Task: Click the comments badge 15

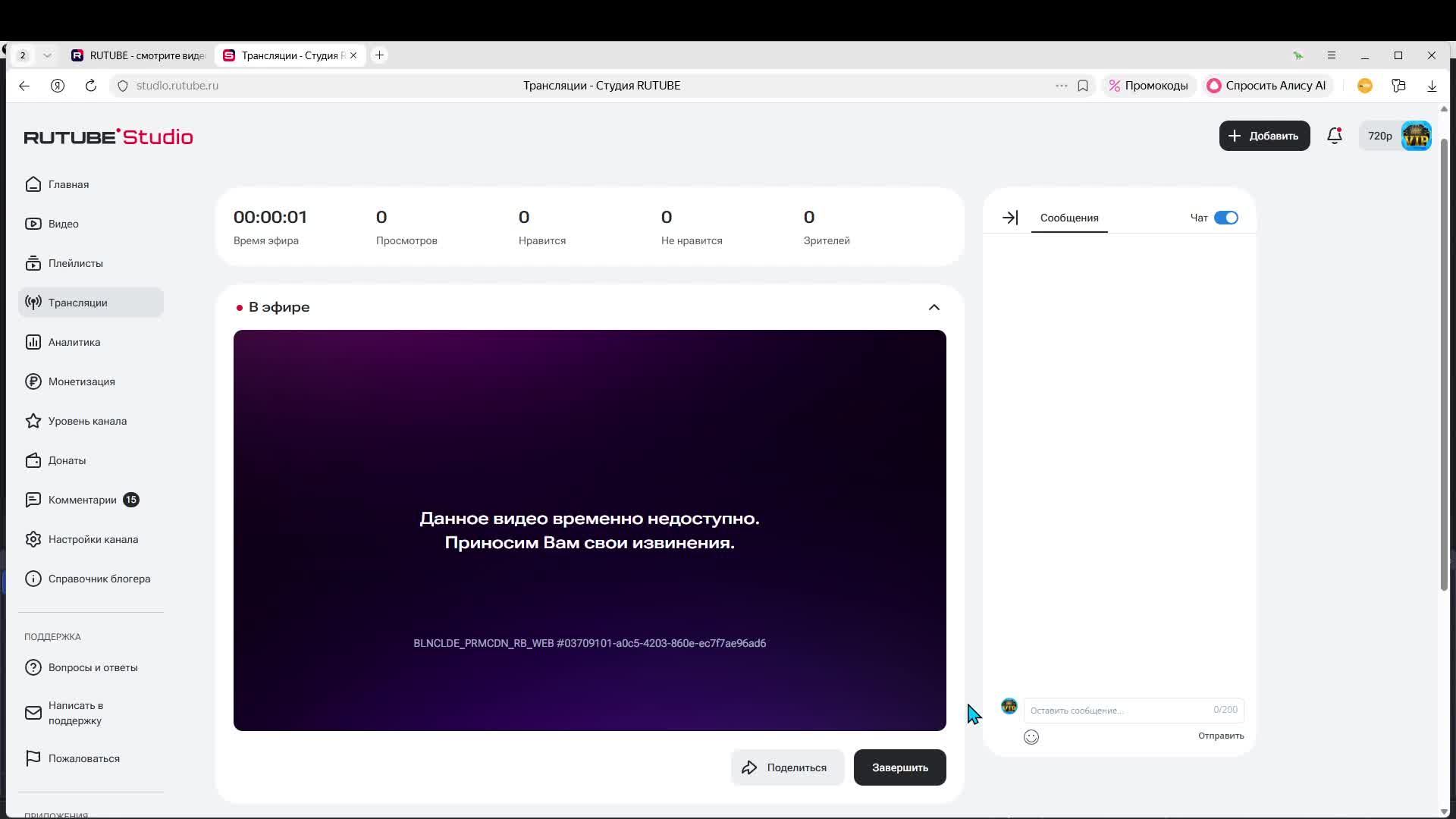Action: point(131,500)
